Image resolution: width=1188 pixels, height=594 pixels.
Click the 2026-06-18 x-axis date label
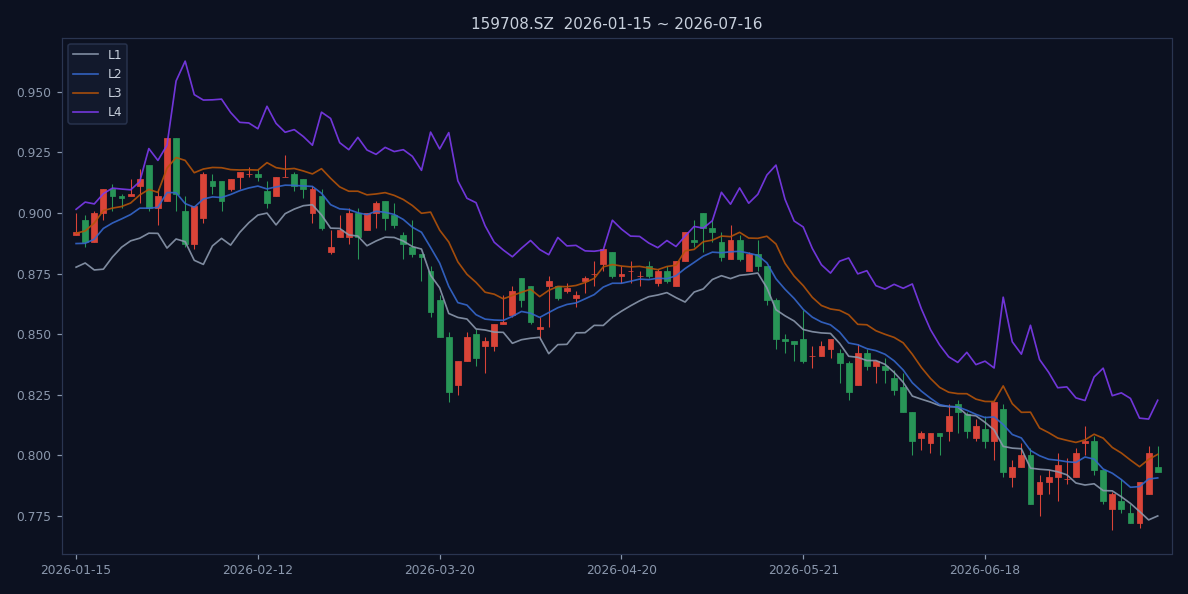[x=985, y=570]
